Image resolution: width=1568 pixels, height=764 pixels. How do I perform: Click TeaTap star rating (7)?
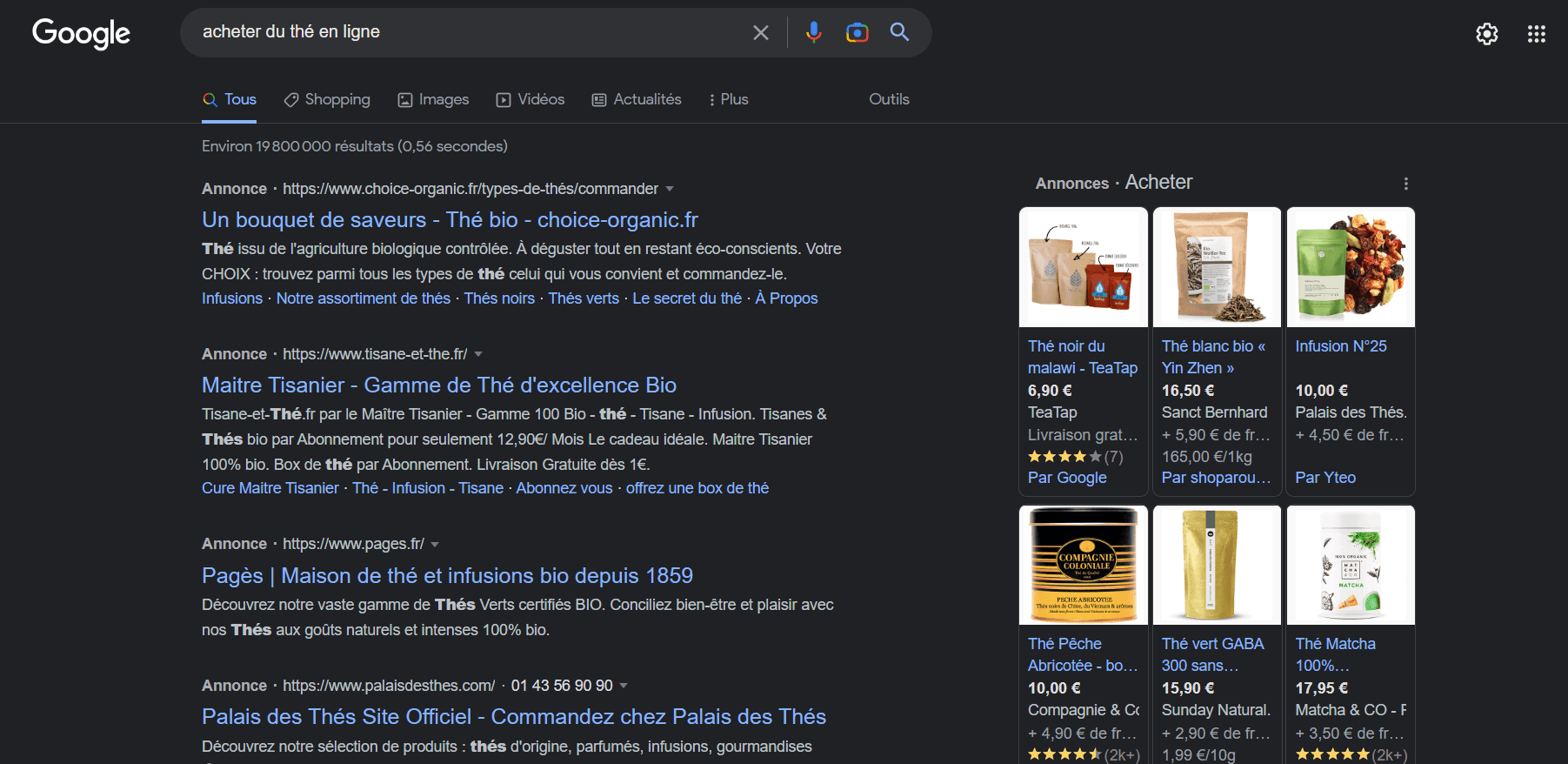click(1076, 457)
